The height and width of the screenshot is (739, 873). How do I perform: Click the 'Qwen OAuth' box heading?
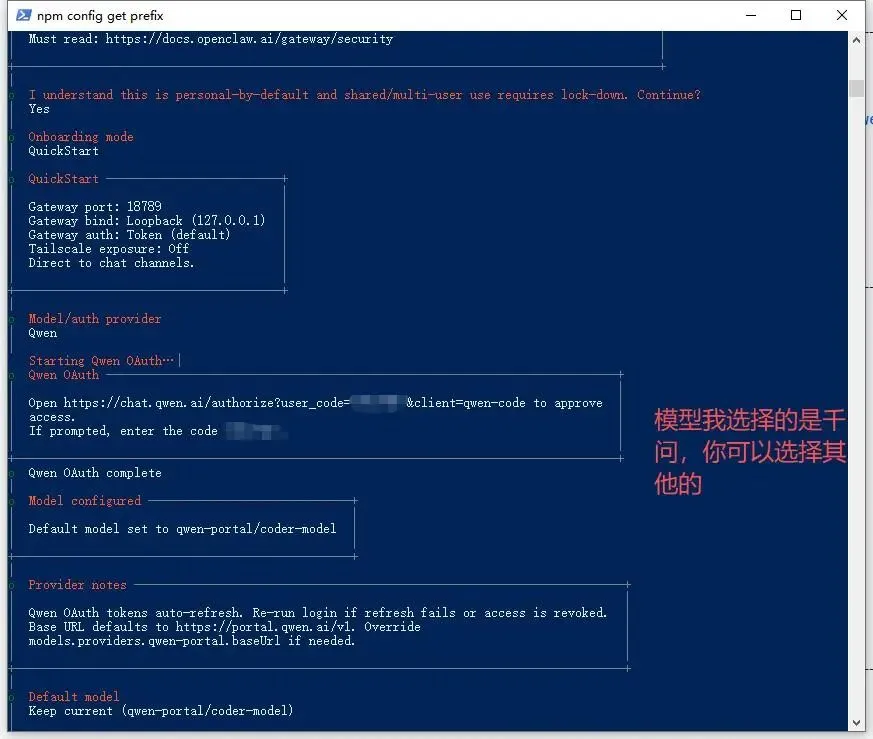tap(63, 375)
